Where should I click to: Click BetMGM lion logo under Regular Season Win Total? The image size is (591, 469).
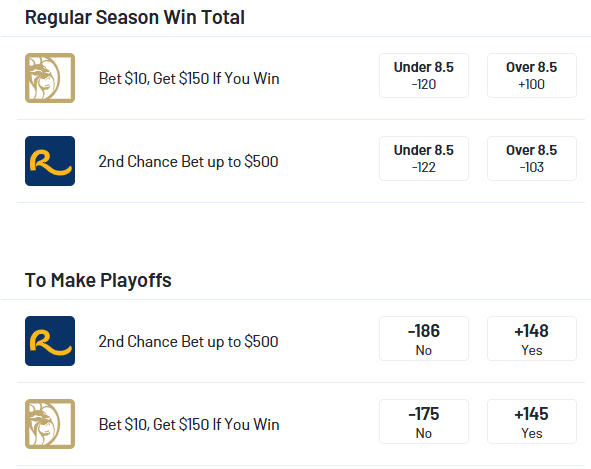50,78
